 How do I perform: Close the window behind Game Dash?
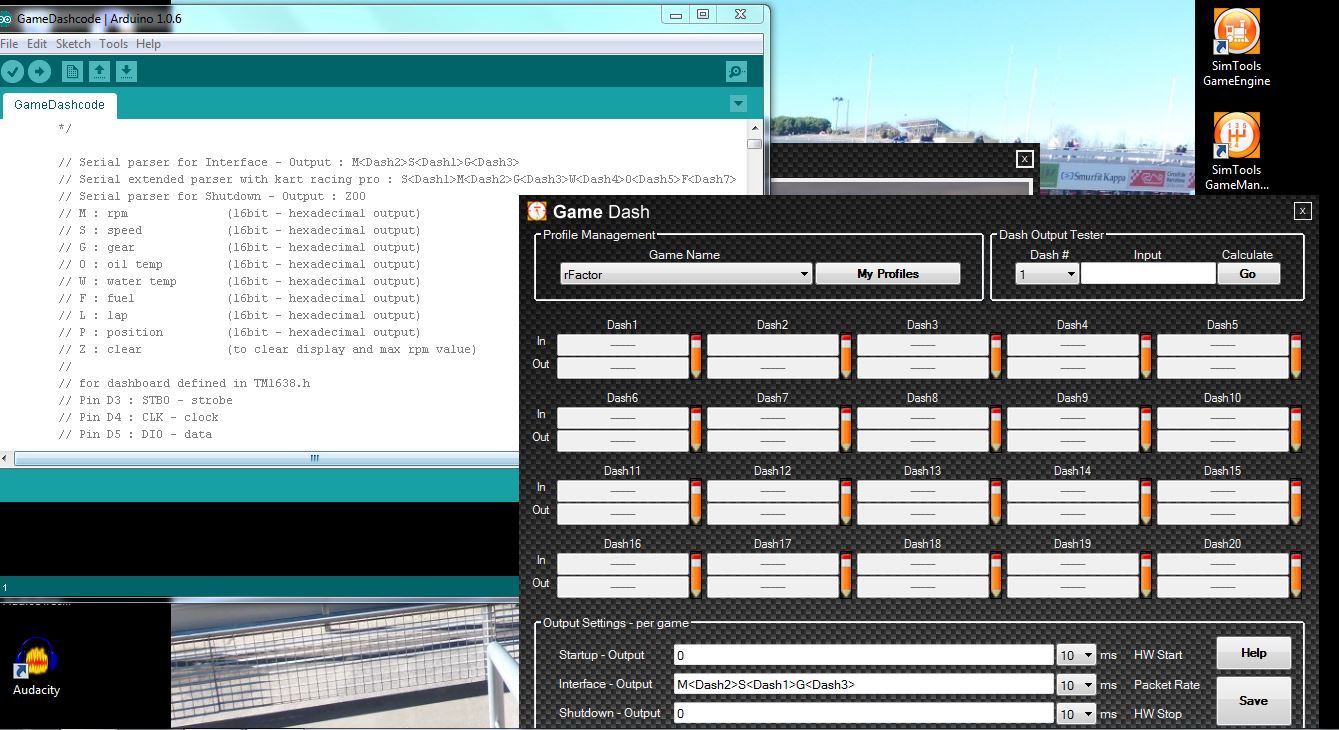pyautogui.click(x=1024, y=158)
